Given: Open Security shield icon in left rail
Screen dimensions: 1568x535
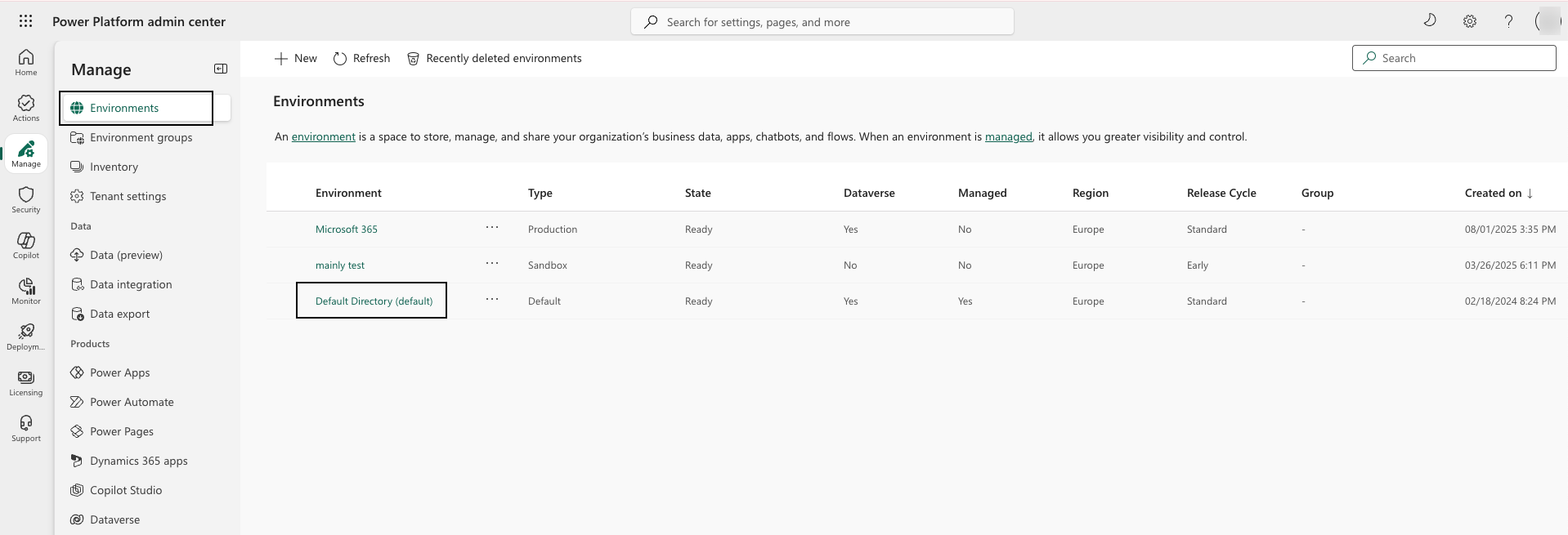Looking at the screenshot, I should (26, 198).
